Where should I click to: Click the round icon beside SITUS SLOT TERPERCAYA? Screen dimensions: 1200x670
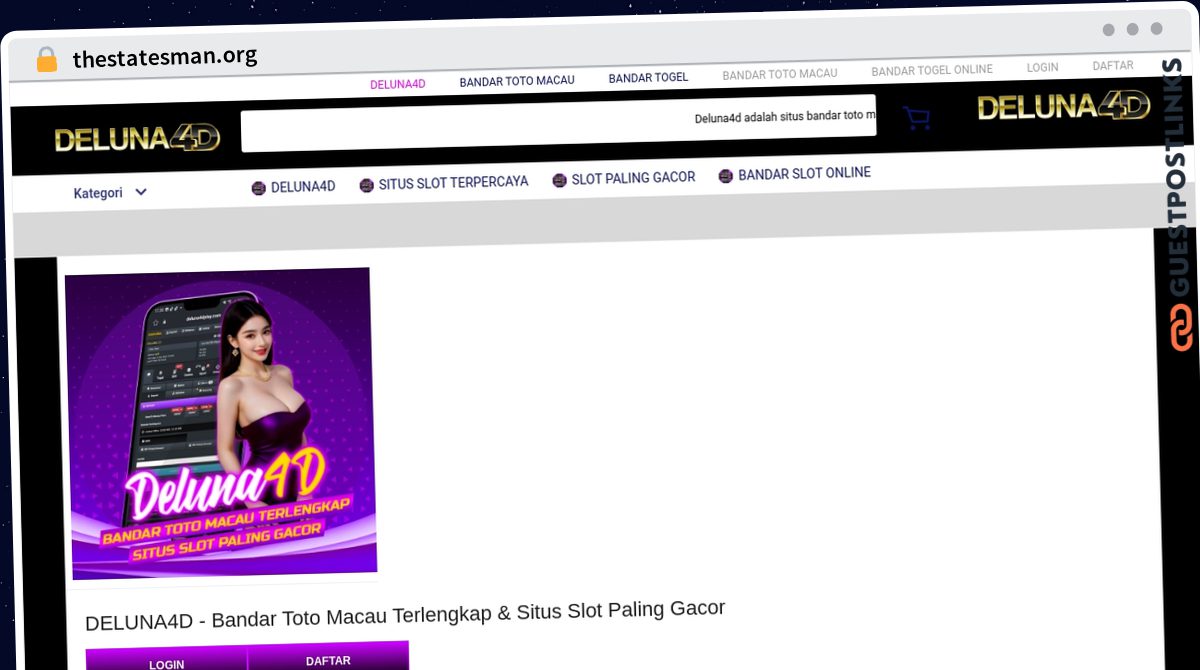pyautogui.click(x=366, y=185)
